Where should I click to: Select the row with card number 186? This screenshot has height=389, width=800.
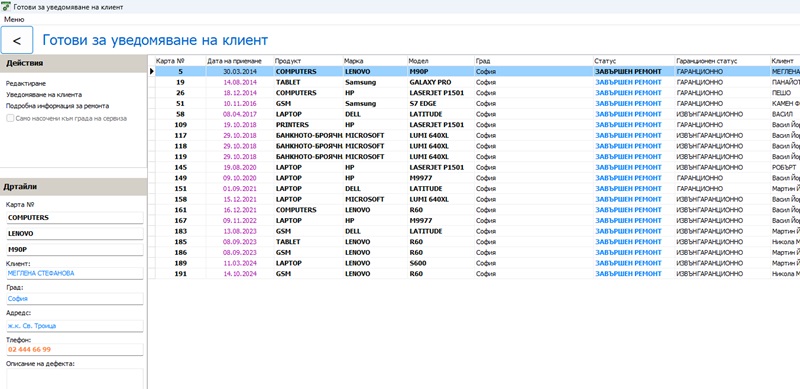click(x=474, y=253)
